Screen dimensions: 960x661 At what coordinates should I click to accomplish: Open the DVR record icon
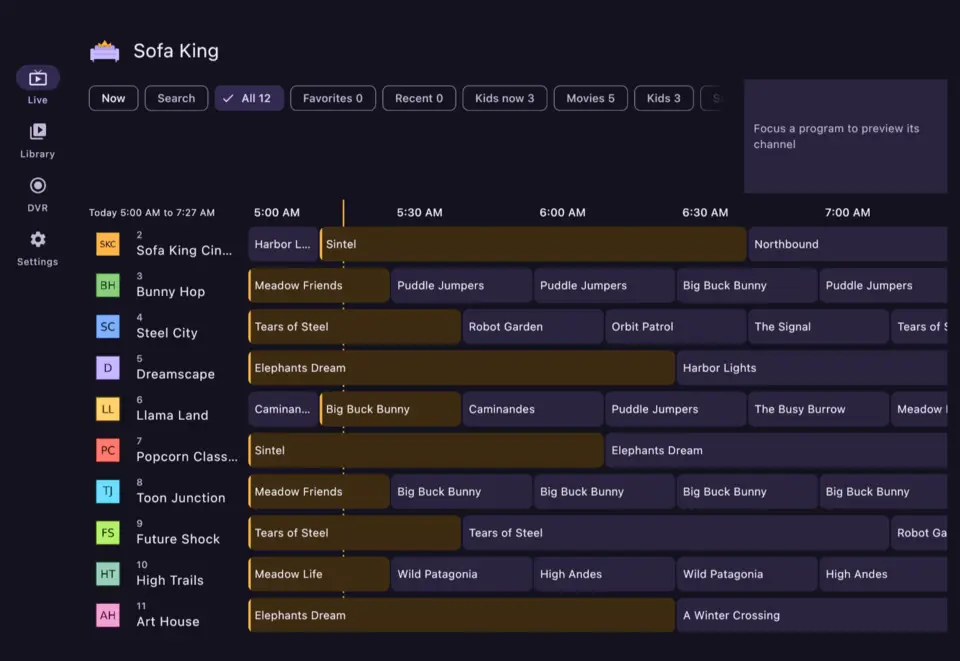pyautogui.click(x=37, y=185)
